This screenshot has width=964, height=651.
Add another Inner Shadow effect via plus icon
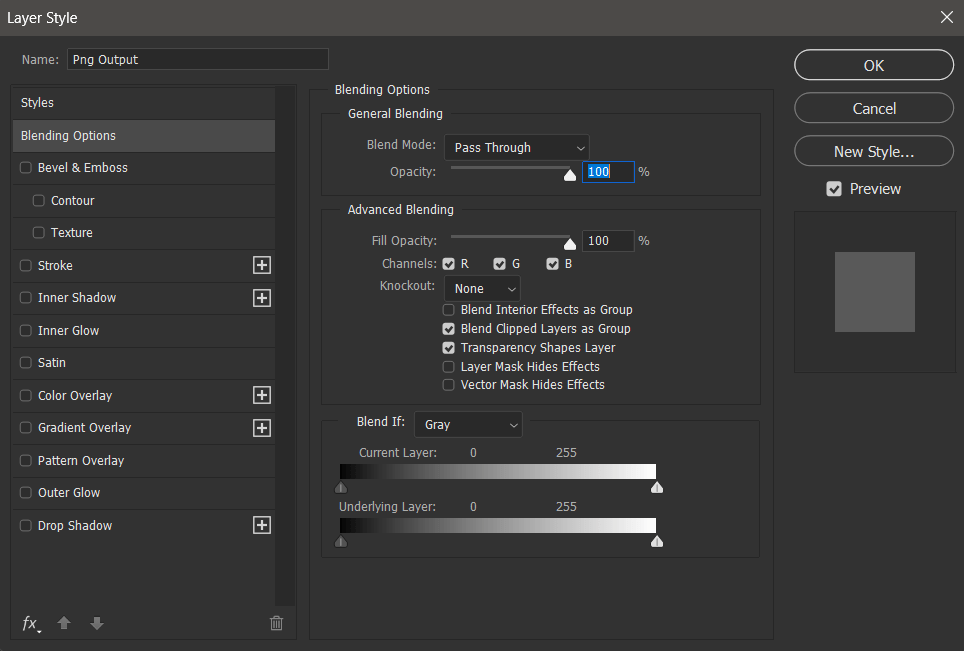[262, 298]
